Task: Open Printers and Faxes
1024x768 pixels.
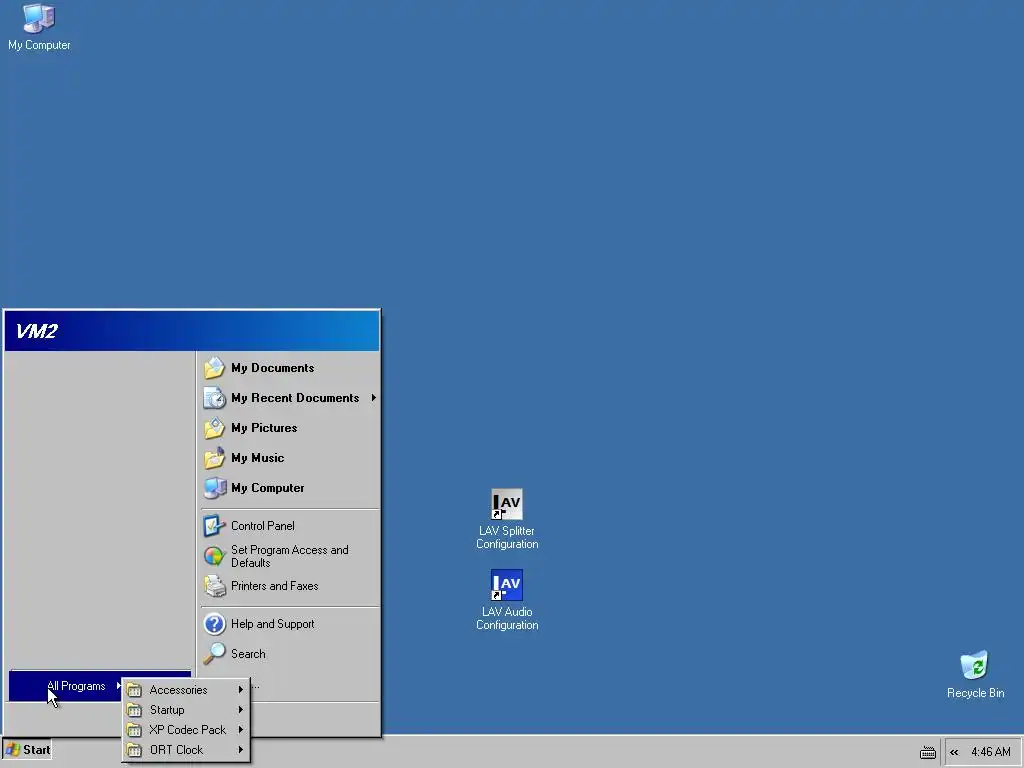Action: [289, 586]
